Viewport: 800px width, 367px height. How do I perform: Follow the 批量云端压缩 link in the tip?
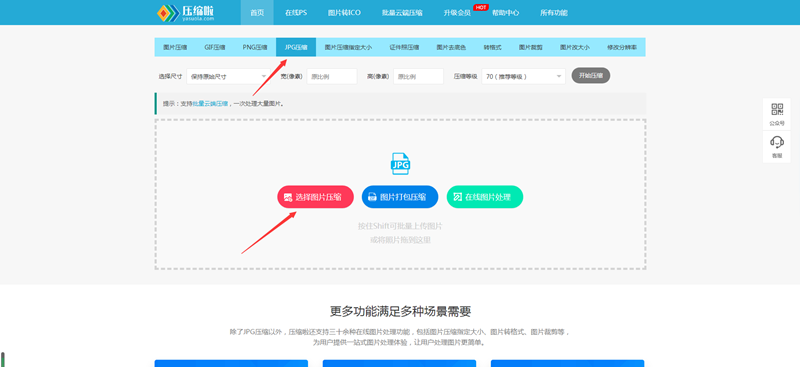pos(210,104)
